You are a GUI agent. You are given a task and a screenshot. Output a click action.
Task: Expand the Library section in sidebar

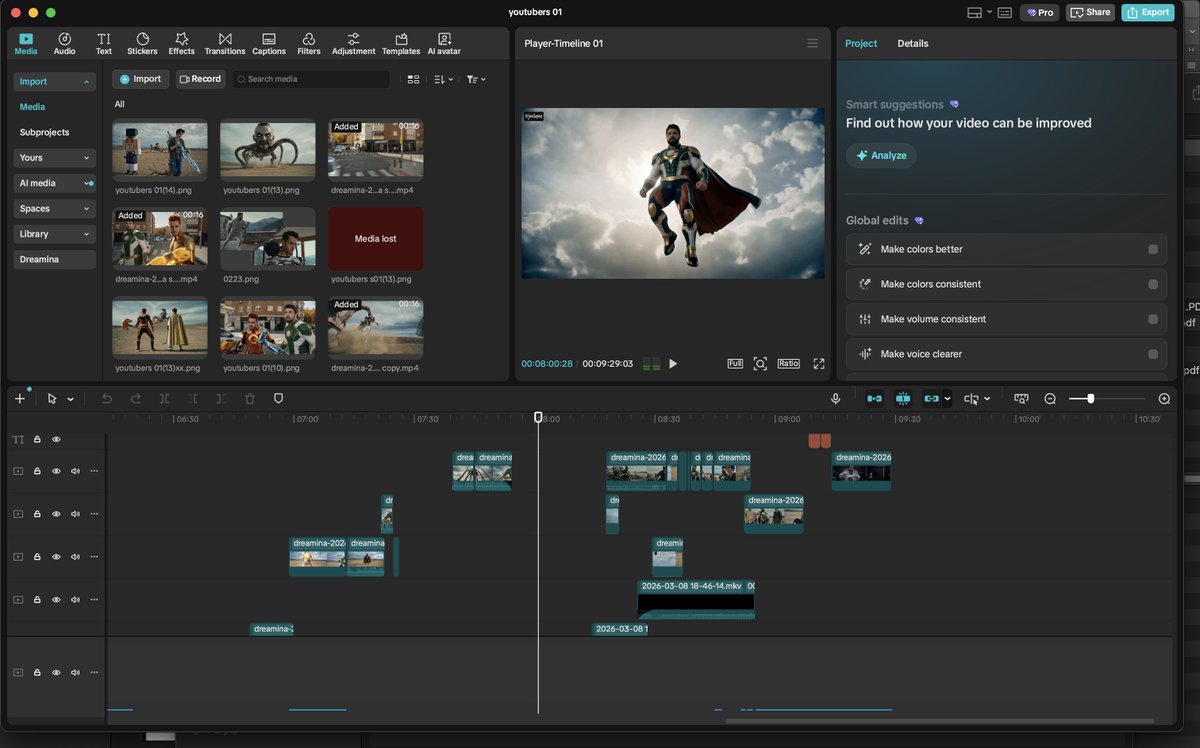tap(55, 234)
